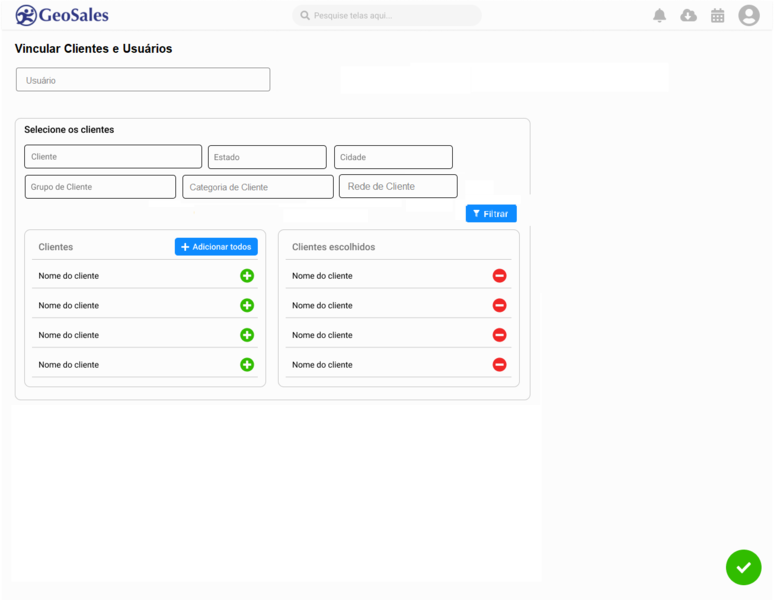Open the calendar icon in header
774x600 pixels.
pos(718,16)
